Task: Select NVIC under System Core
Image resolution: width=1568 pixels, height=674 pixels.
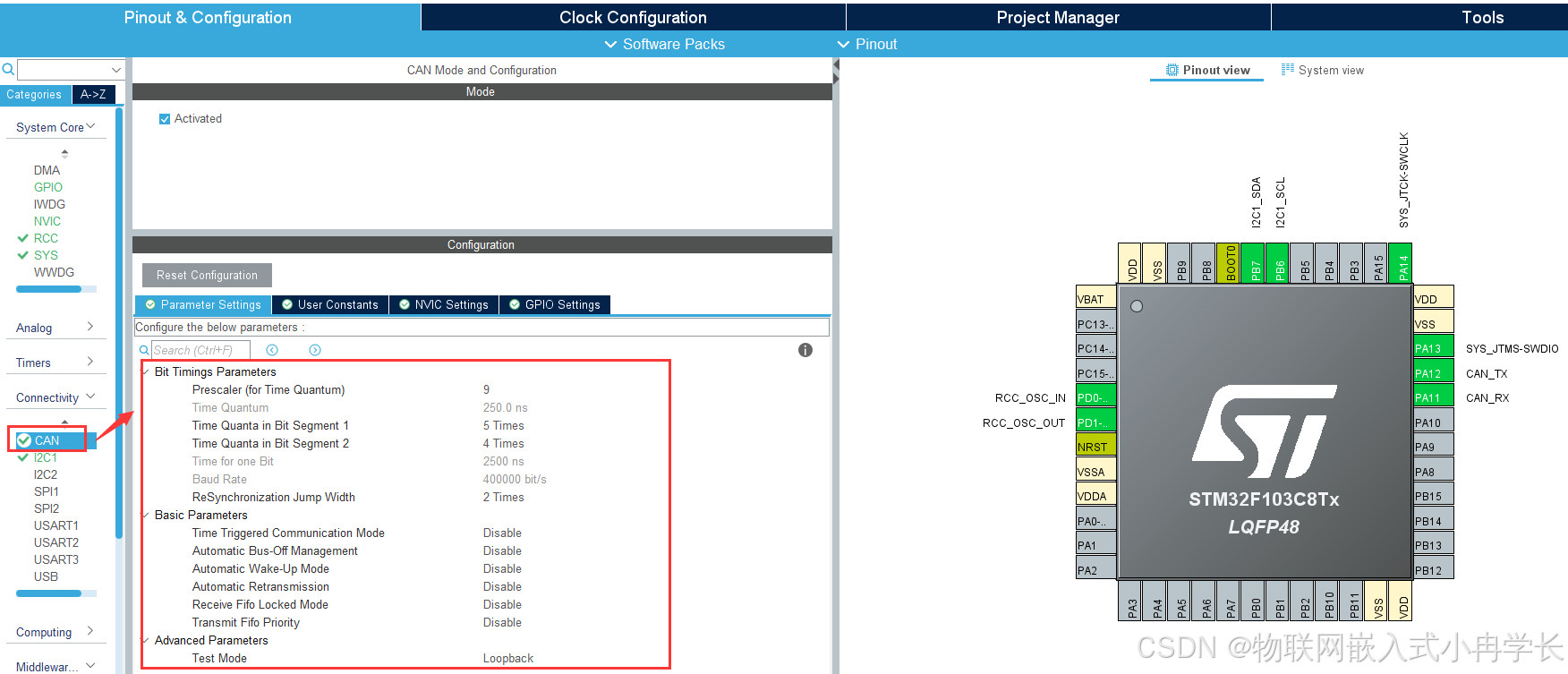Action: pos(47,221)
